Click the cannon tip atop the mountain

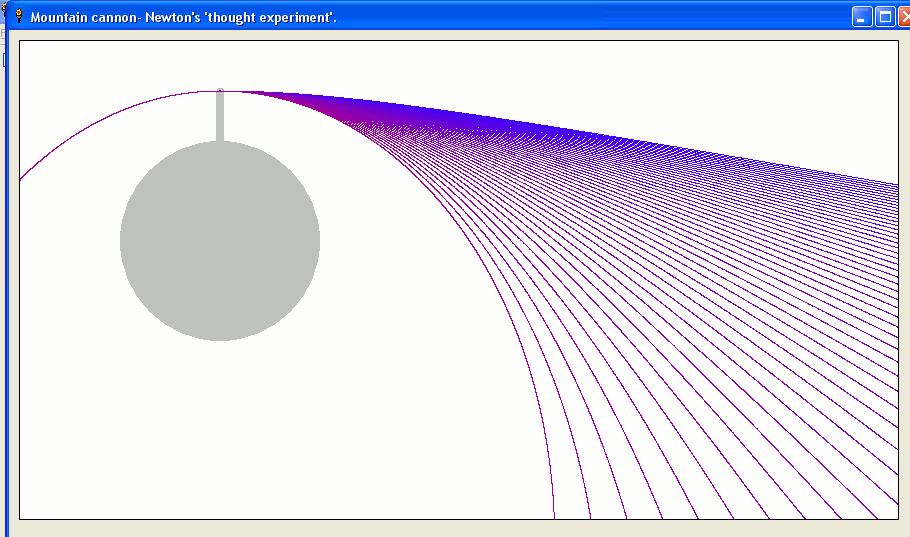[x=220, y=92]
